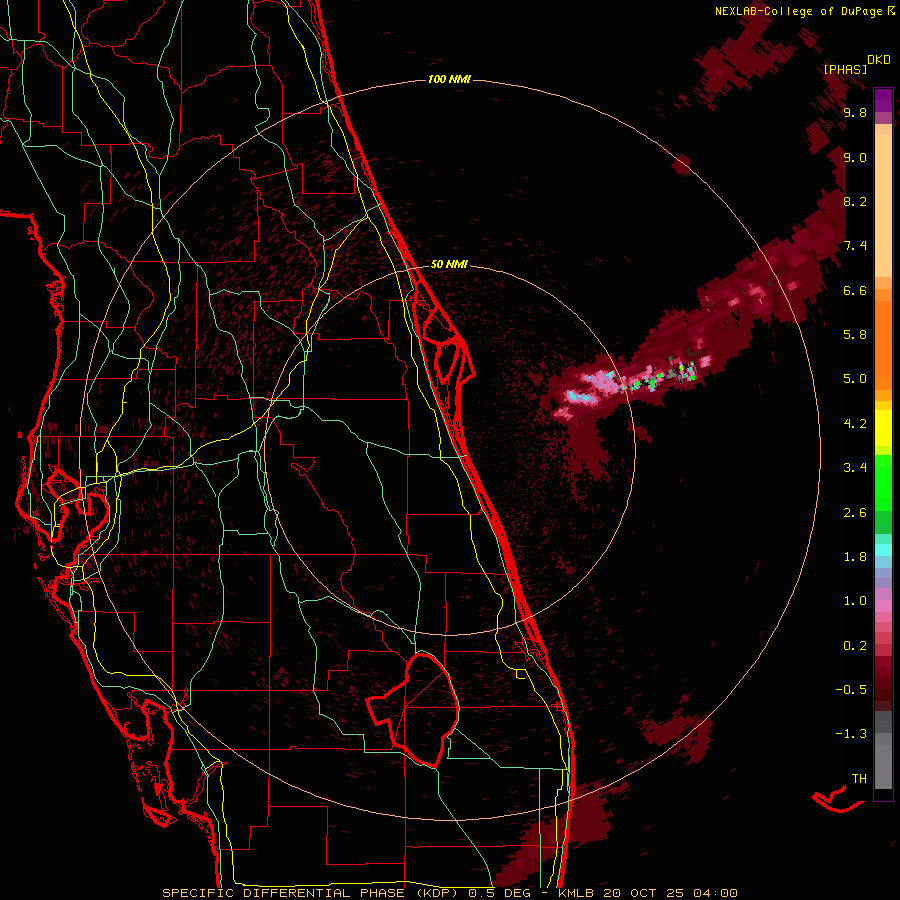
Task: Click the 100 NMI range ring label
Action: point(449,79)
